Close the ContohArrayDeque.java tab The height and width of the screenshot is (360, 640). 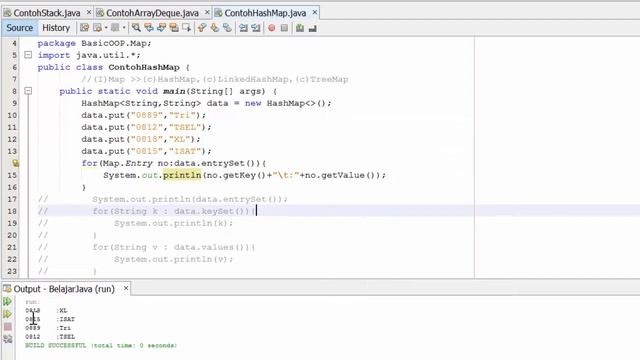pos(207,13)
